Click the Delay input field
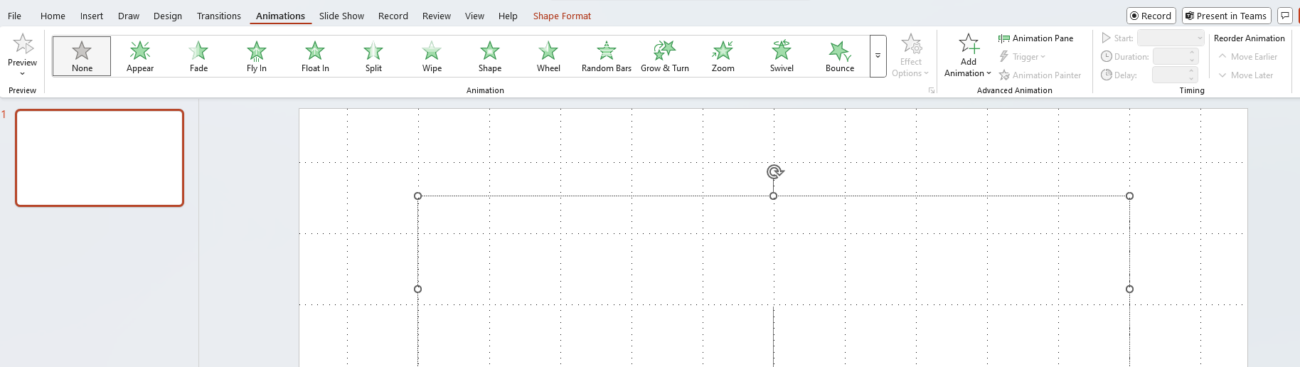 1175,75
